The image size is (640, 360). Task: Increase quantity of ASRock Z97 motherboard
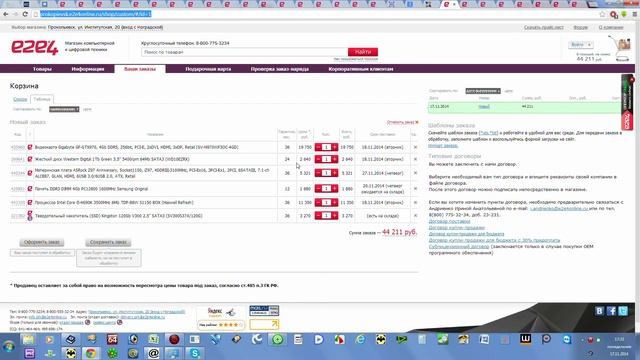click(x=334, y=173)
